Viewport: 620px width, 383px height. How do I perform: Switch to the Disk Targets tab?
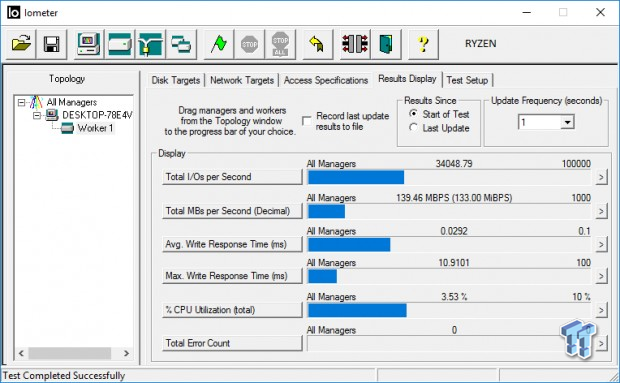(x=176, y=80)
